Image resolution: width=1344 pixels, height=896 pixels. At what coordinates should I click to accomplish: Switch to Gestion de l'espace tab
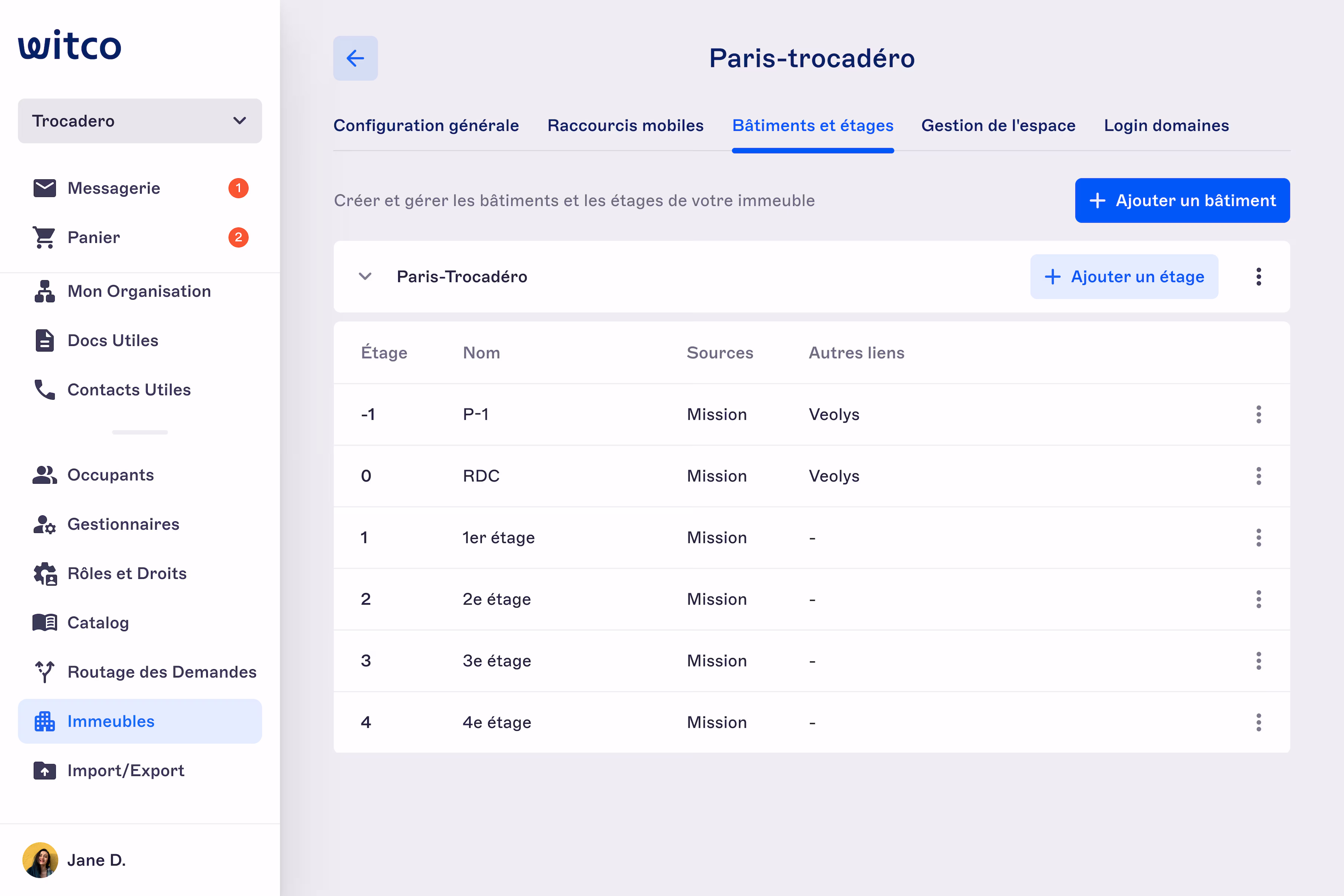(x=998, y=126)
